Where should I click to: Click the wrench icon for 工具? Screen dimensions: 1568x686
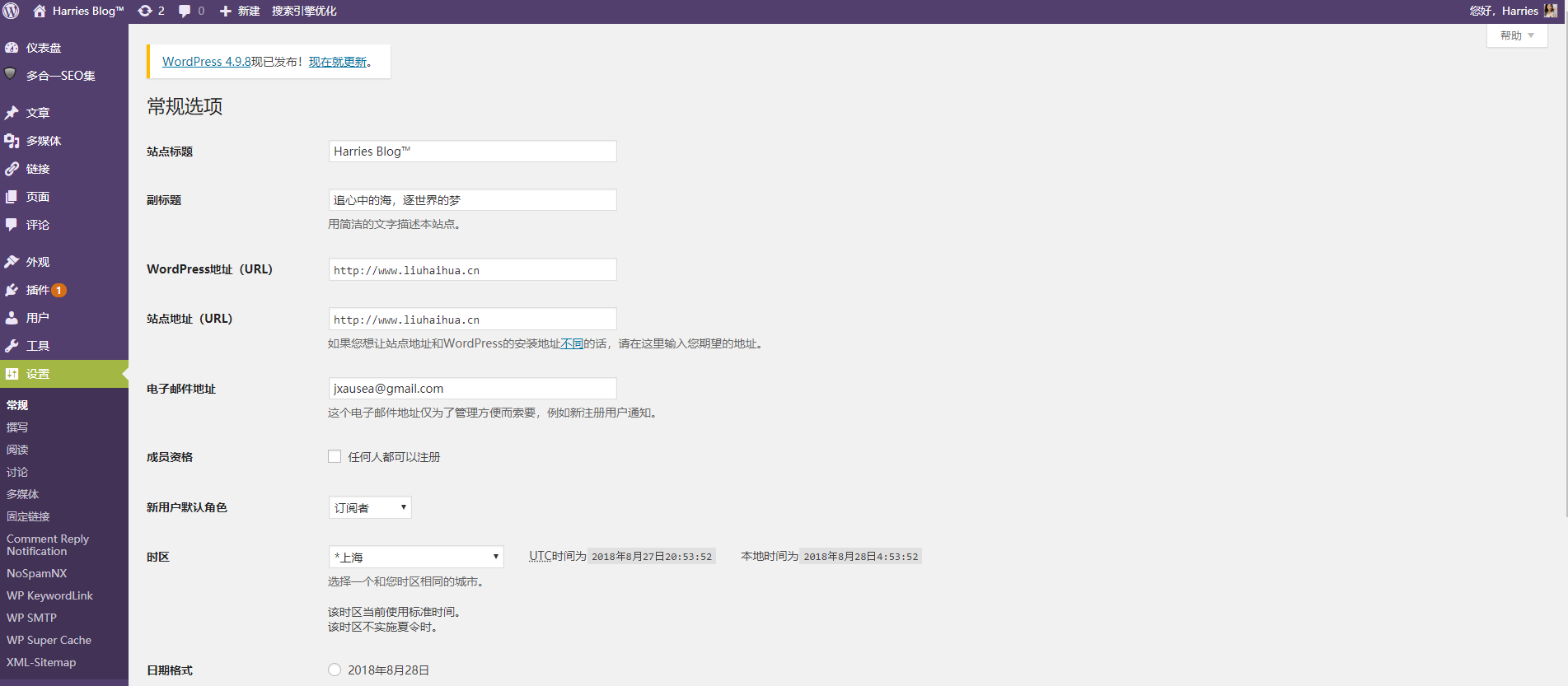[12, 346]
